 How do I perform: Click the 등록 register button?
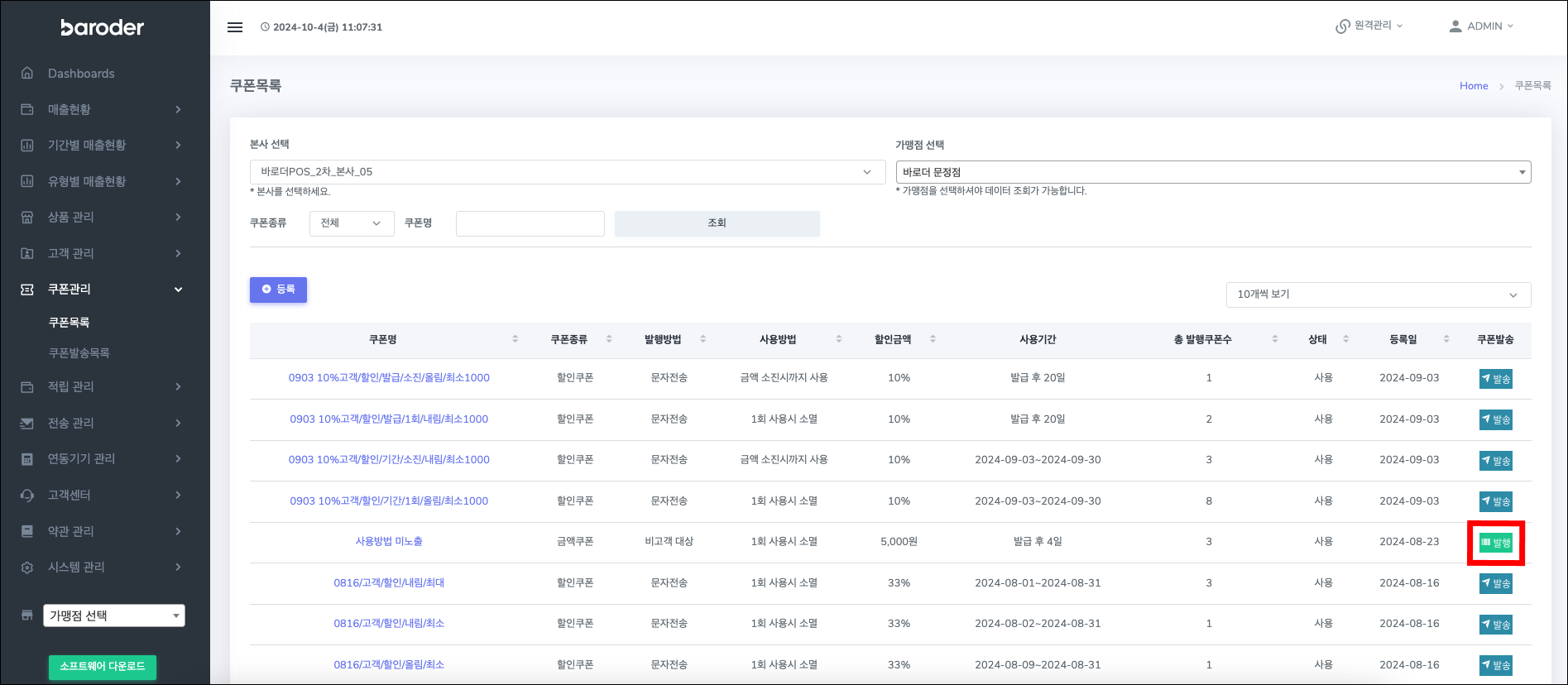click(x=278, y=290)
